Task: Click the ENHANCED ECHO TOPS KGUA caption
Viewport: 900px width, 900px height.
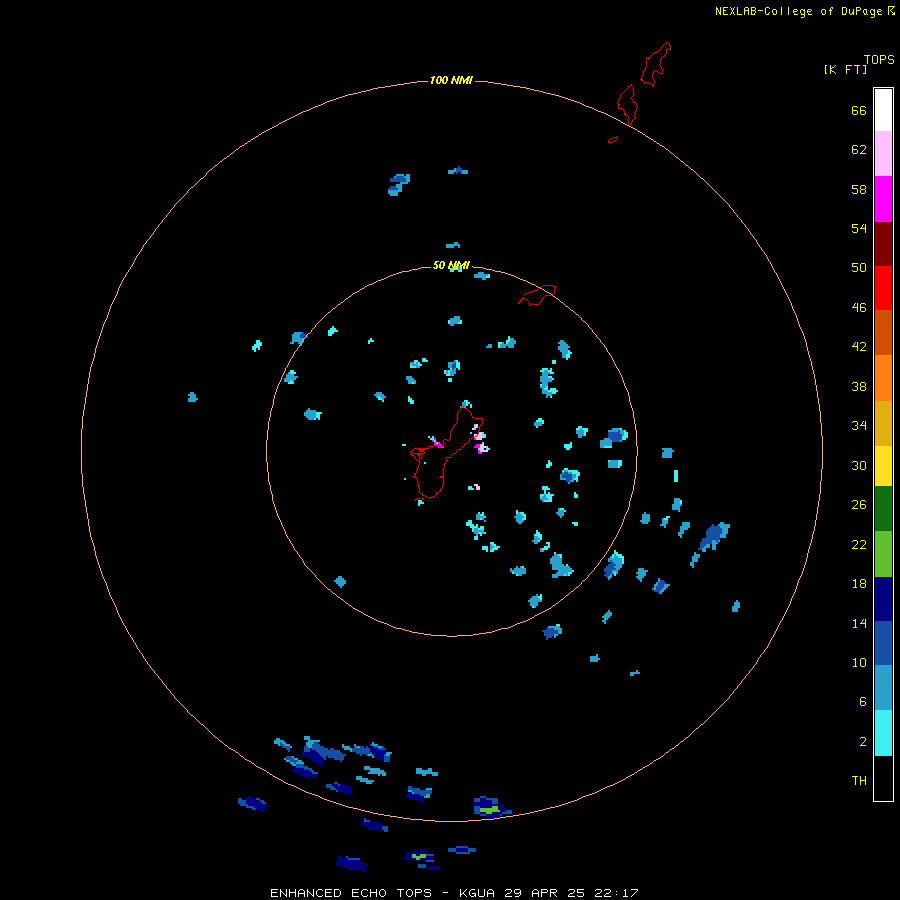Action: click(x=454, y=893)
